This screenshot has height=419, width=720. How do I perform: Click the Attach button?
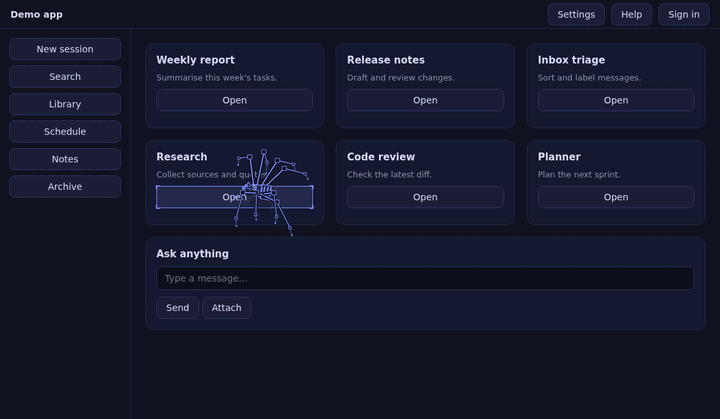tap(226, 308)
